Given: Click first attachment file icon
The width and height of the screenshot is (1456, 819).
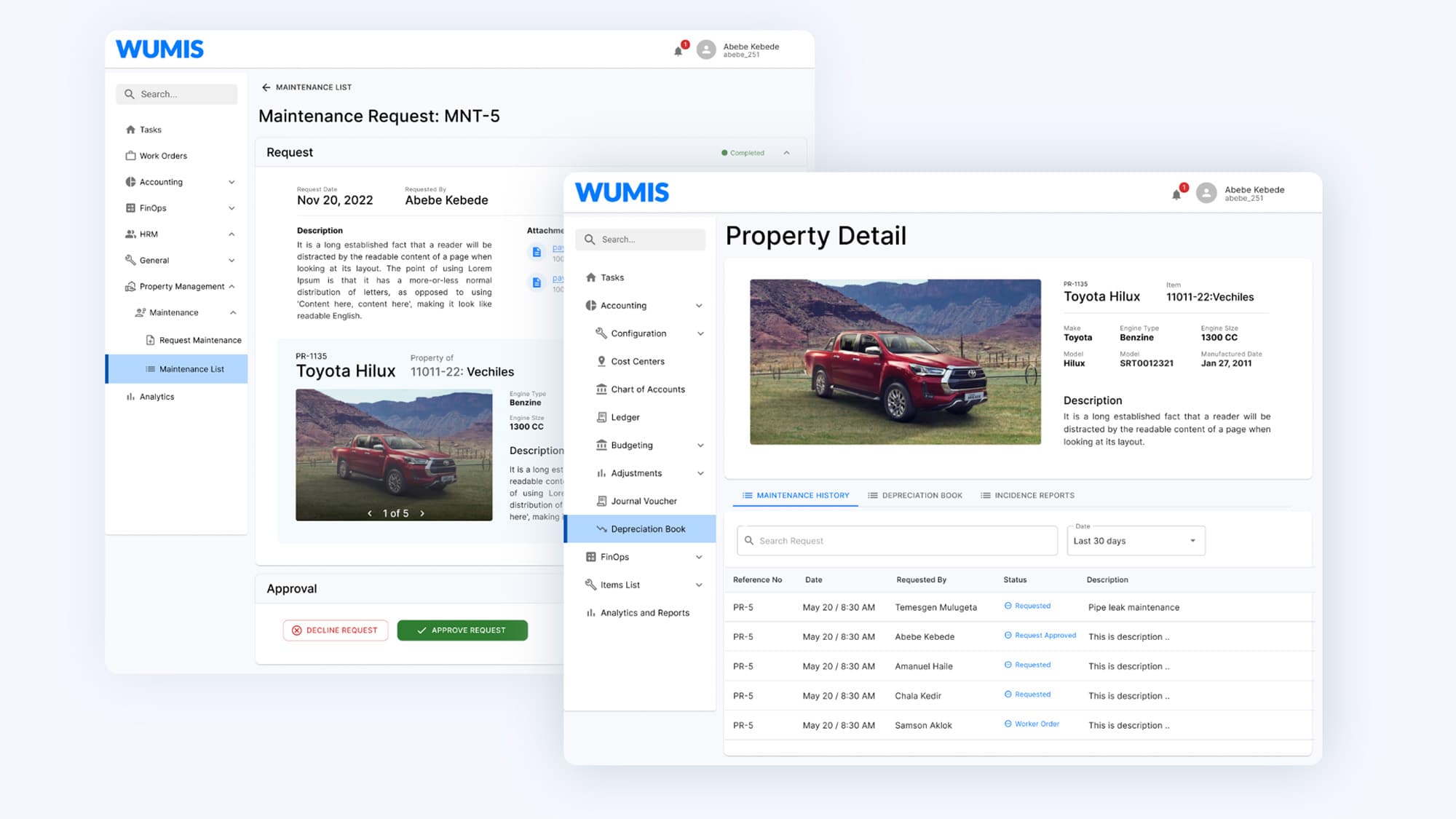Looking at the screenshot, I should click(537, 252).
